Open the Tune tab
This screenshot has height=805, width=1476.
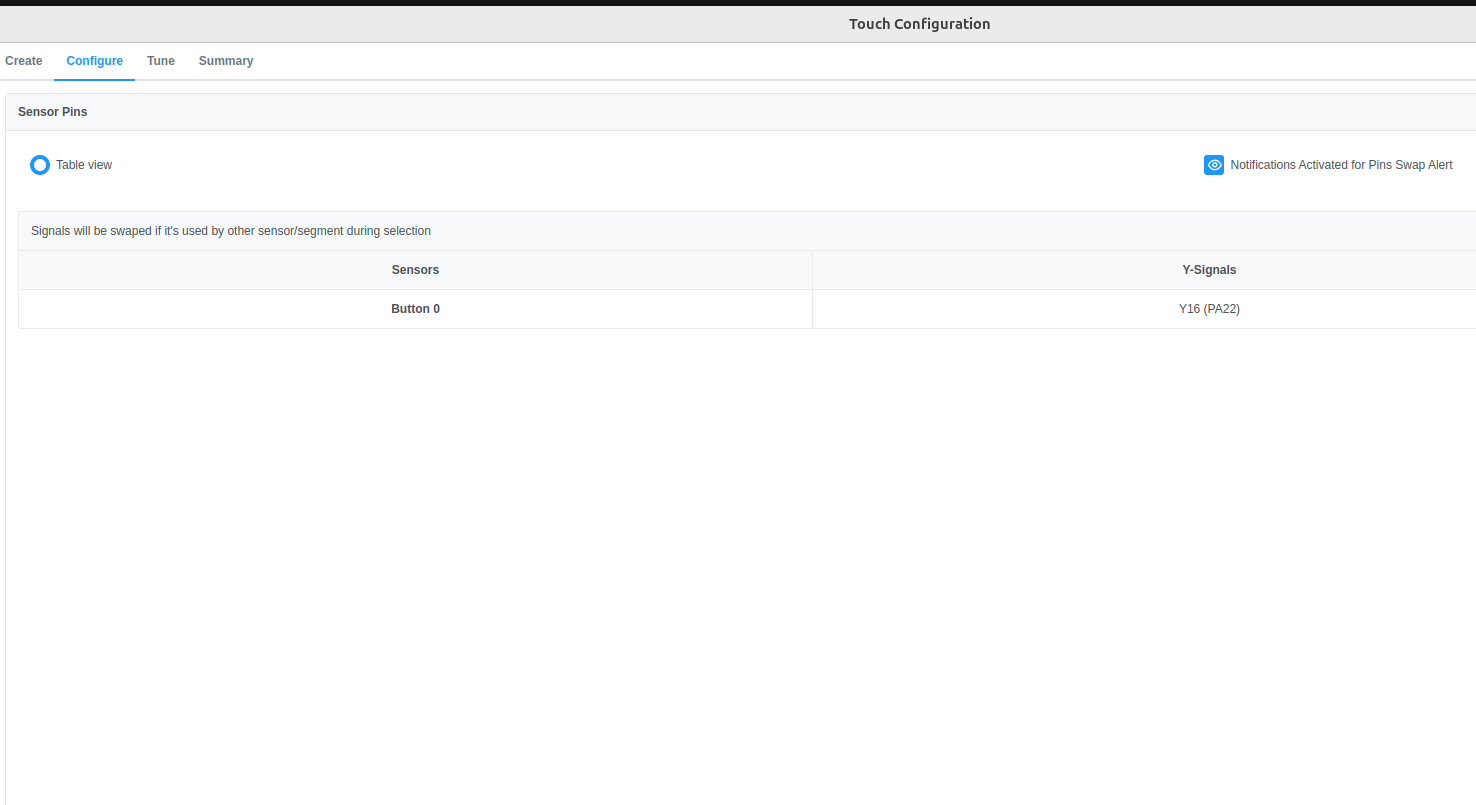(x=161, y=61)
